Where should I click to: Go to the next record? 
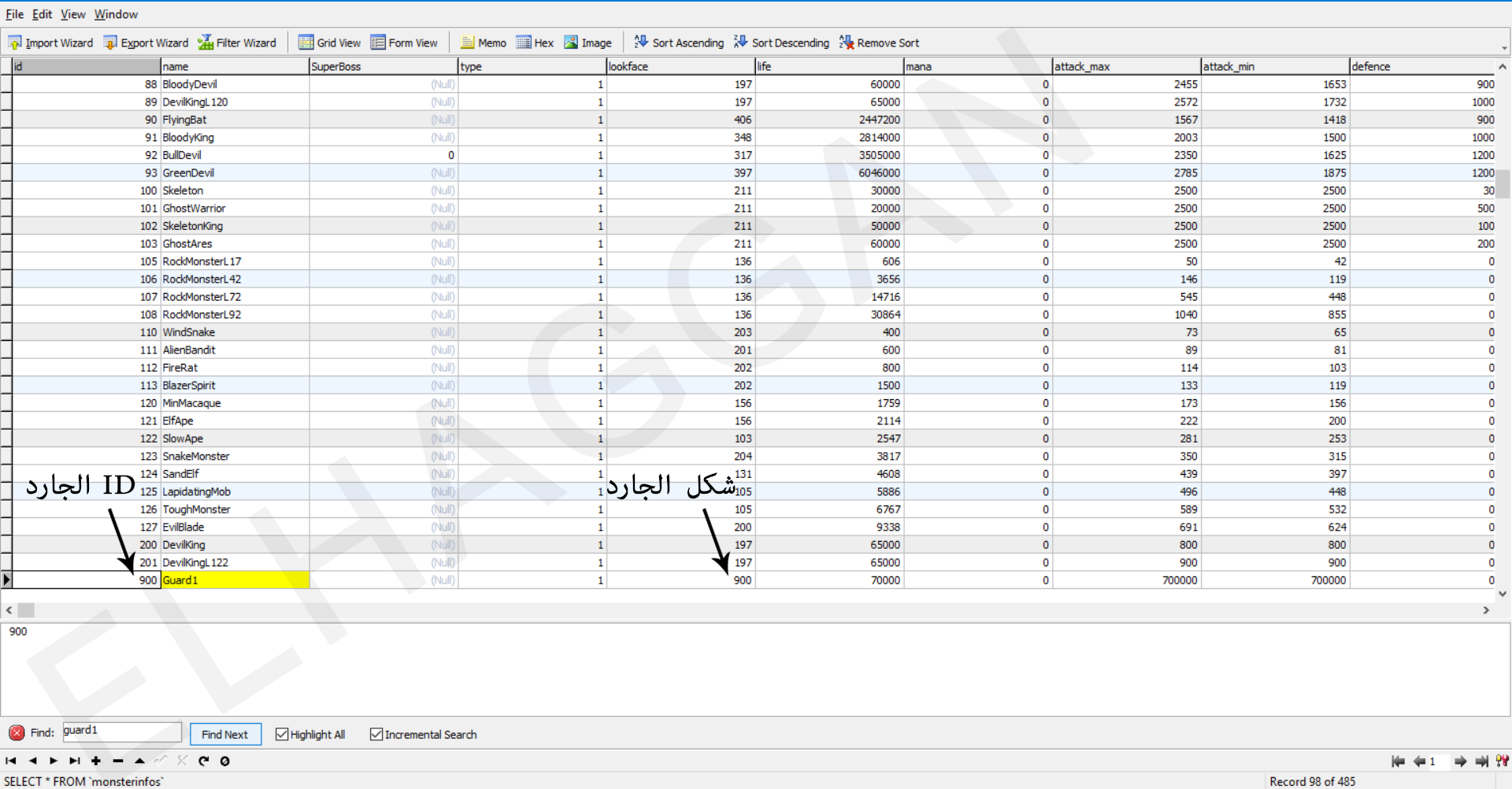(x=54, y=761)
